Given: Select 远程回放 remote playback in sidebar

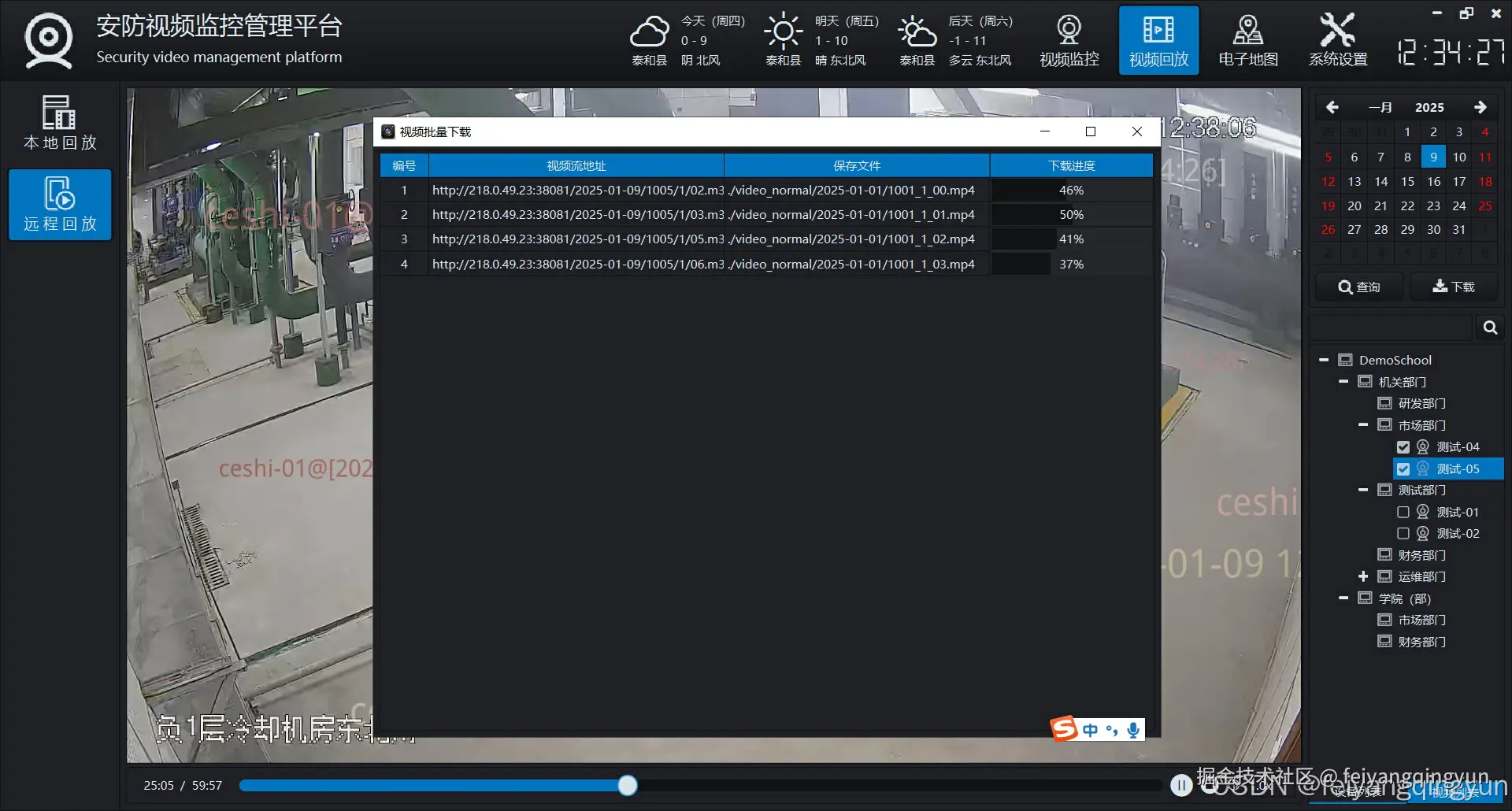Looking at the screenshot, I should (60, 204).
